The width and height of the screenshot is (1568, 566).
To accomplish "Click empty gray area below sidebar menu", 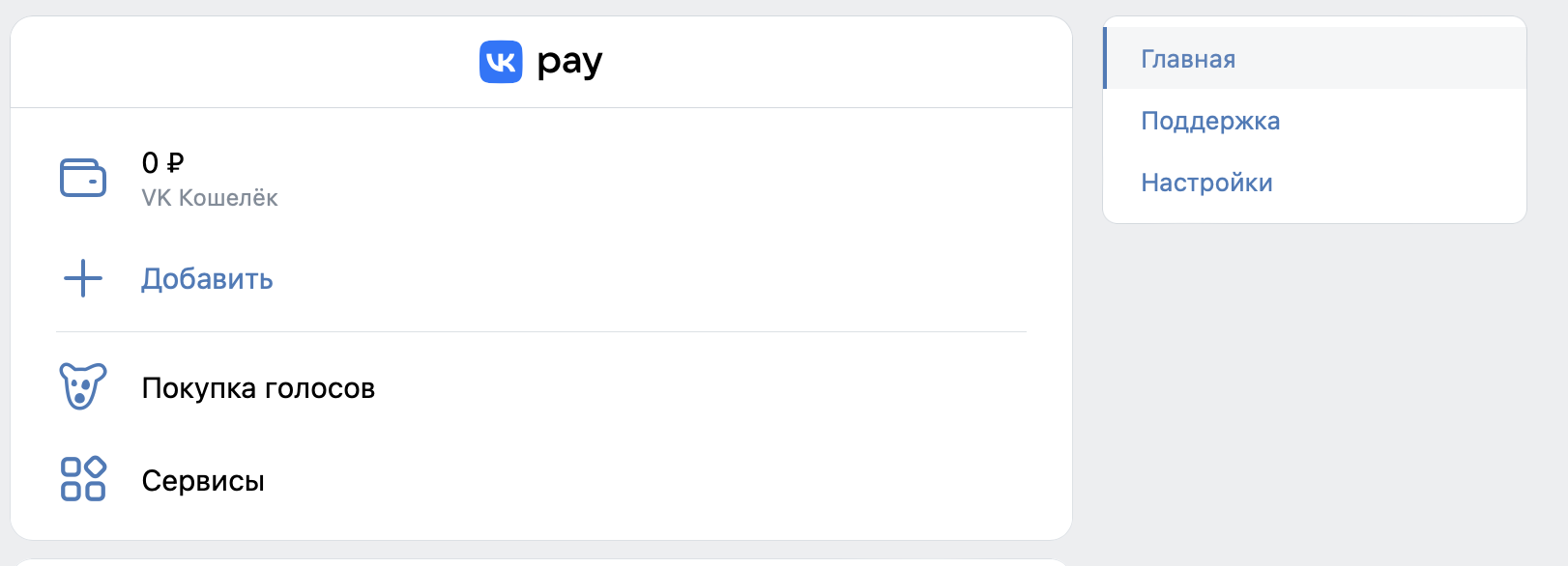I will [1315, 386].
